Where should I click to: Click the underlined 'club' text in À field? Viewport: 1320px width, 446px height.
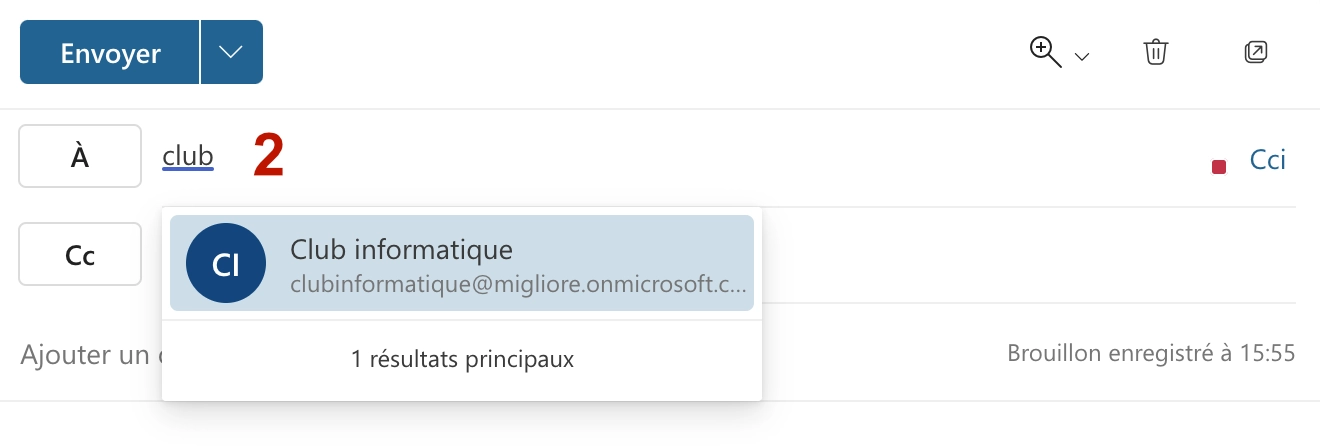click(x=188, y=157)
